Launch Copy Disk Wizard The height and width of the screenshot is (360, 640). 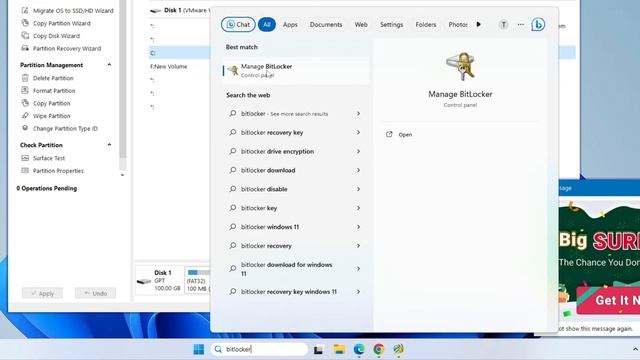coord(51,36)
